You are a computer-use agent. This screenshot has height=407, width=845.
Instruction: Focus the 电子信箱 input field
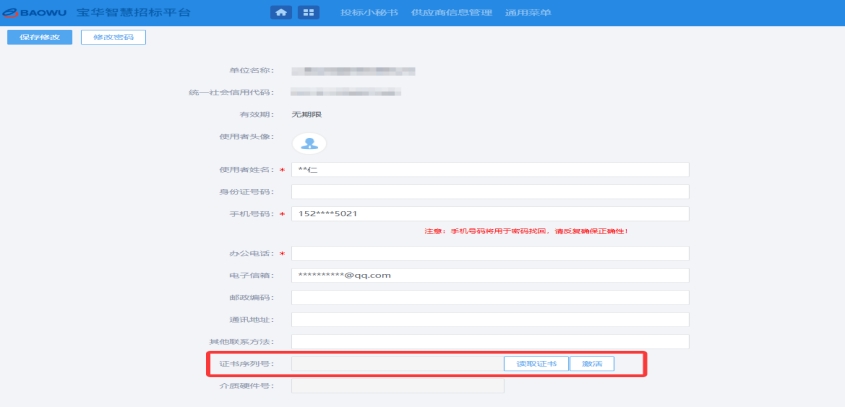(x=490, y=275)
